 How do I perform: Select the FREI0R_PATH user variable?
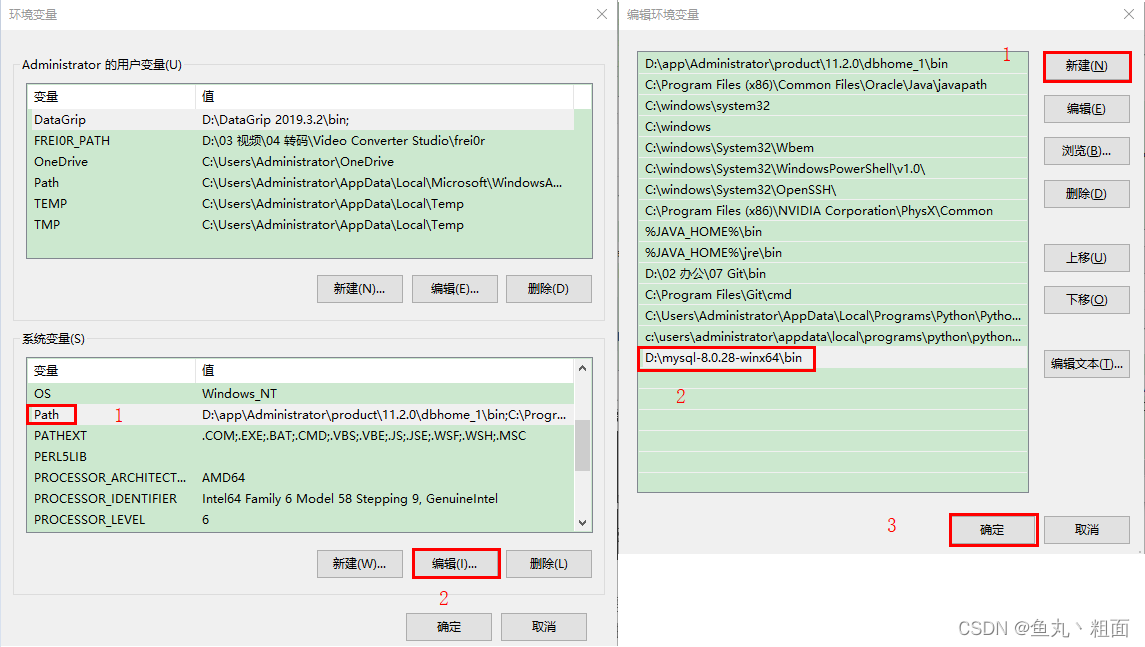(300, 141)
